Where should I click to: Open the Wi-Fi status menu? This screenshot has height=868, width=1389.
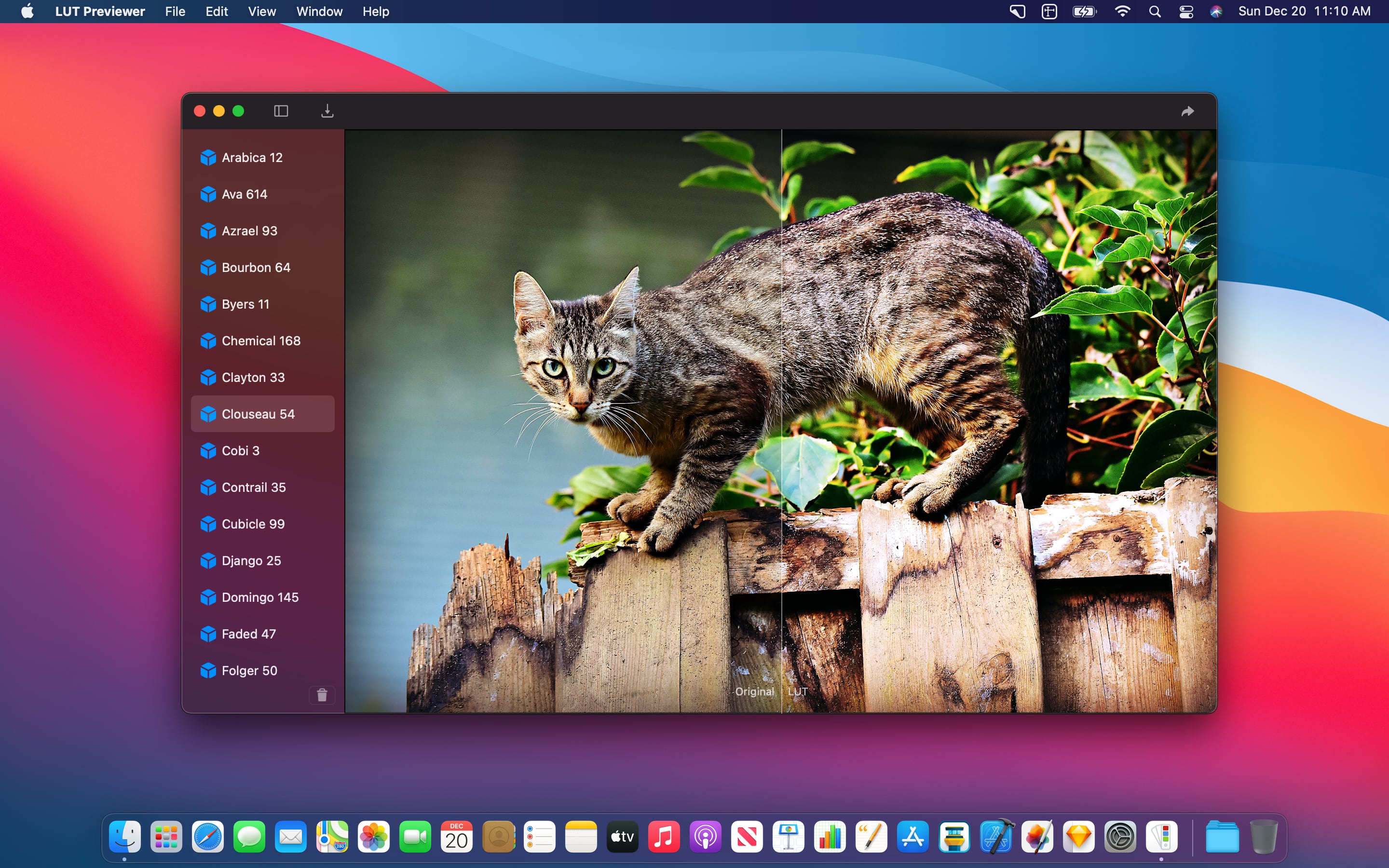1122,12
